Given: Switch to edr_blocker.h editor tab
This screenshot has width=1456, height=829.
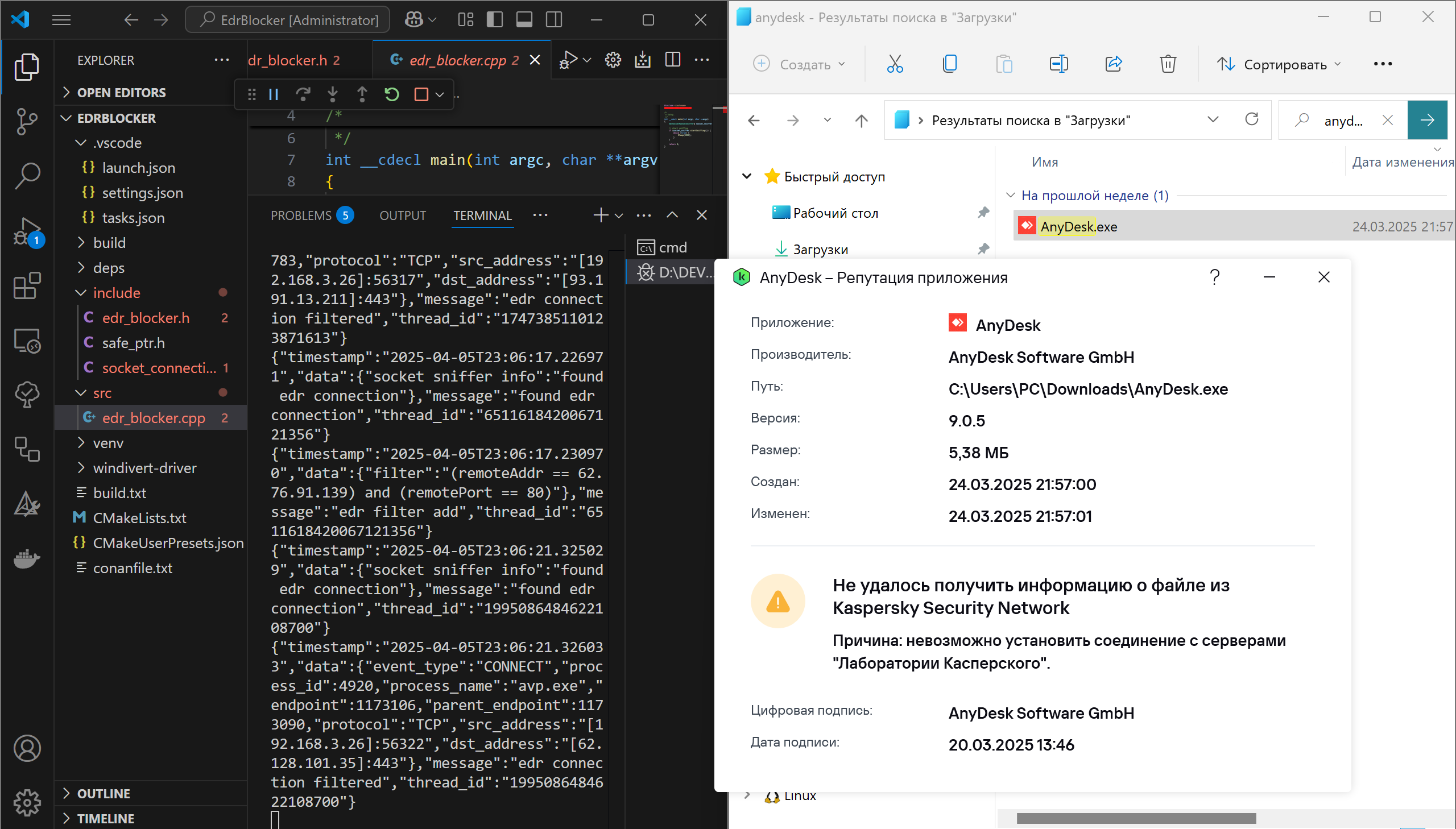Looking at the screenshot, I should tap(294, 60).
